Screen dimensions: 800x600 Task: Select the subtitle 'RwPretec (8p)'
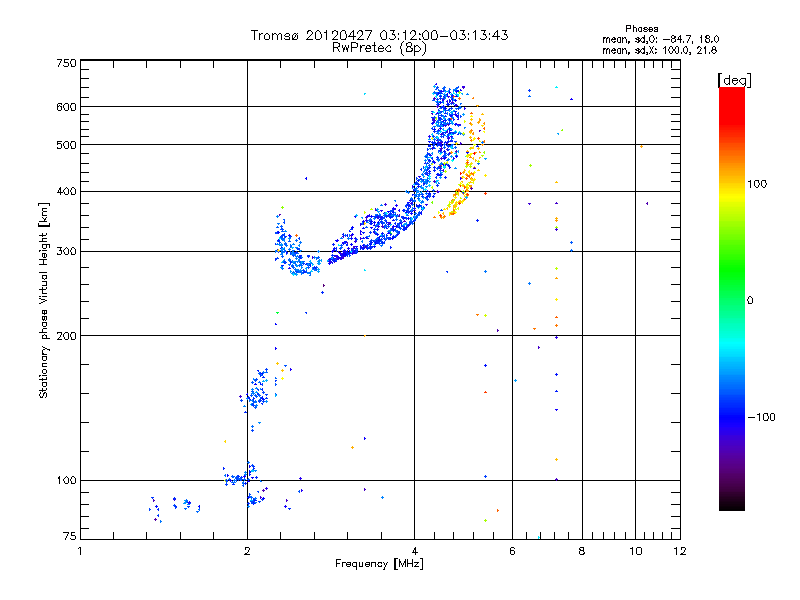coord(379,48)
